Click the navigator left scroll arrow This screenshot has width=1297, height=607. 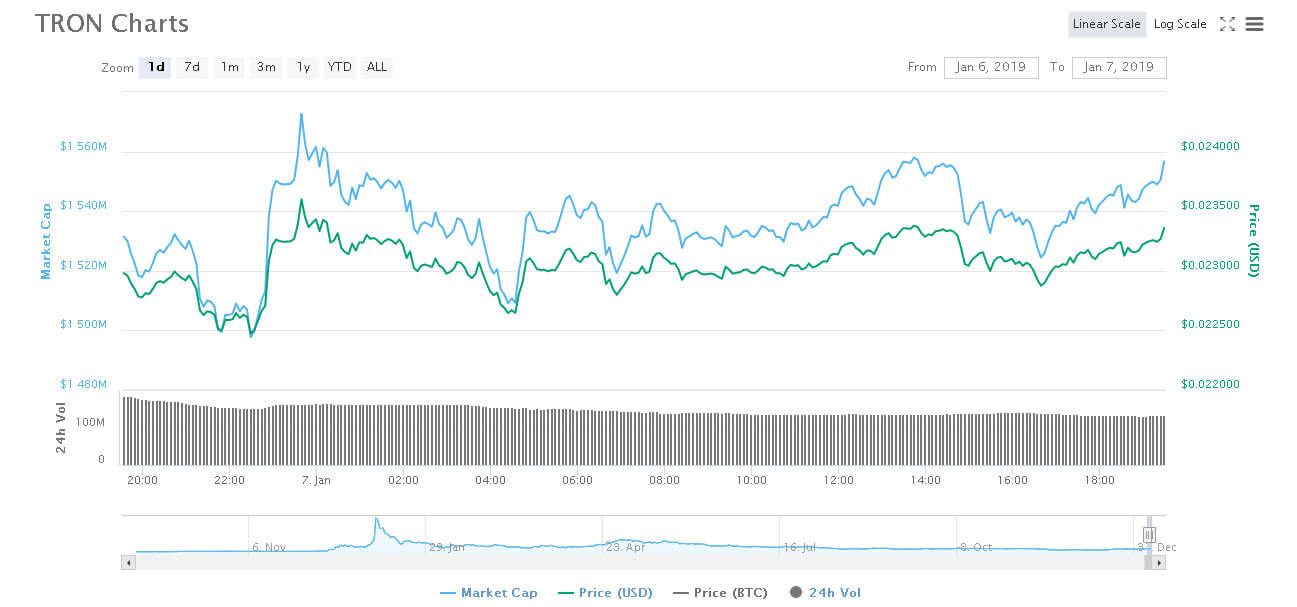point(128,563)
